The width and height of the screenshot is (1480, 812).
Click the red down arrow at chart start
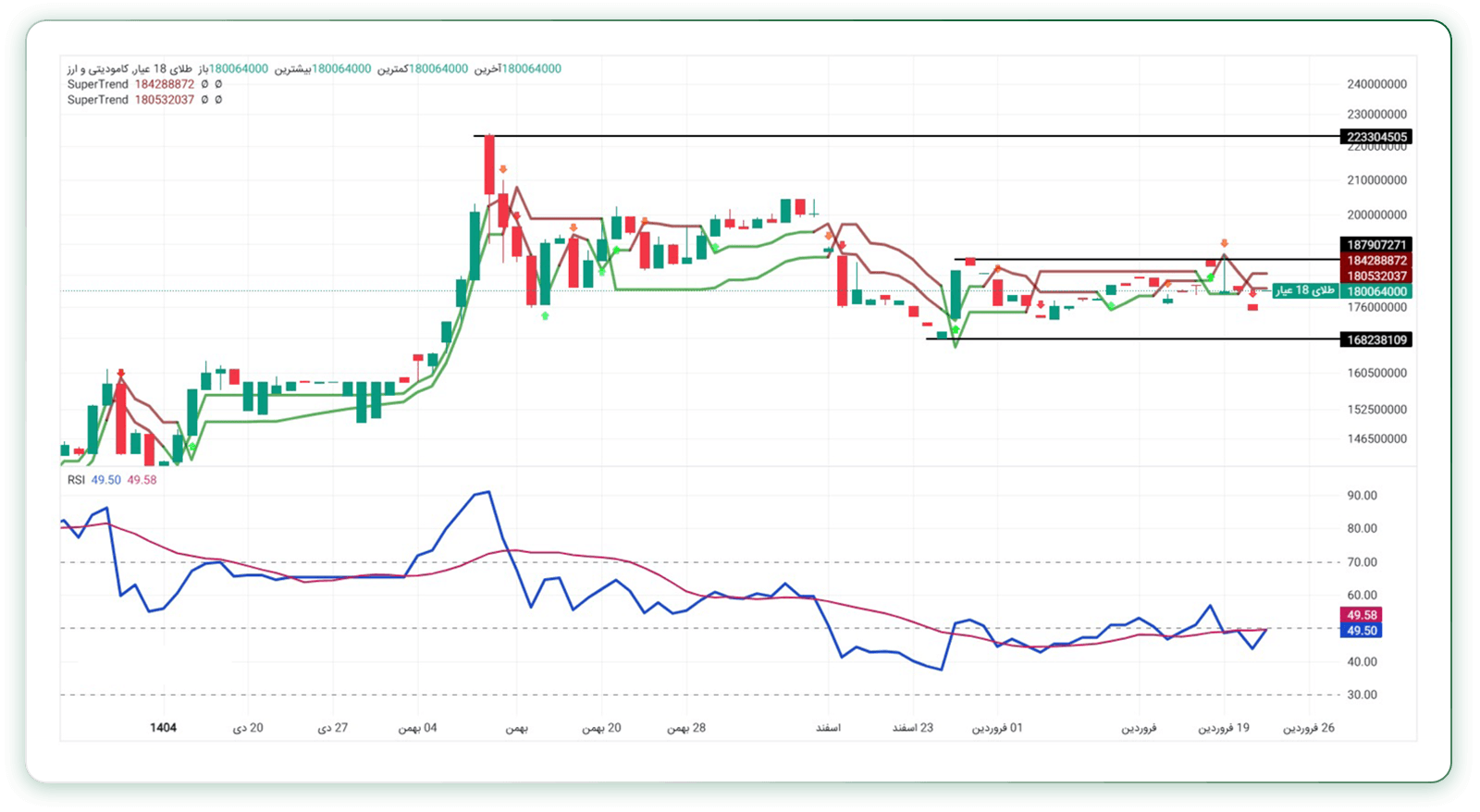pos(121,374)
